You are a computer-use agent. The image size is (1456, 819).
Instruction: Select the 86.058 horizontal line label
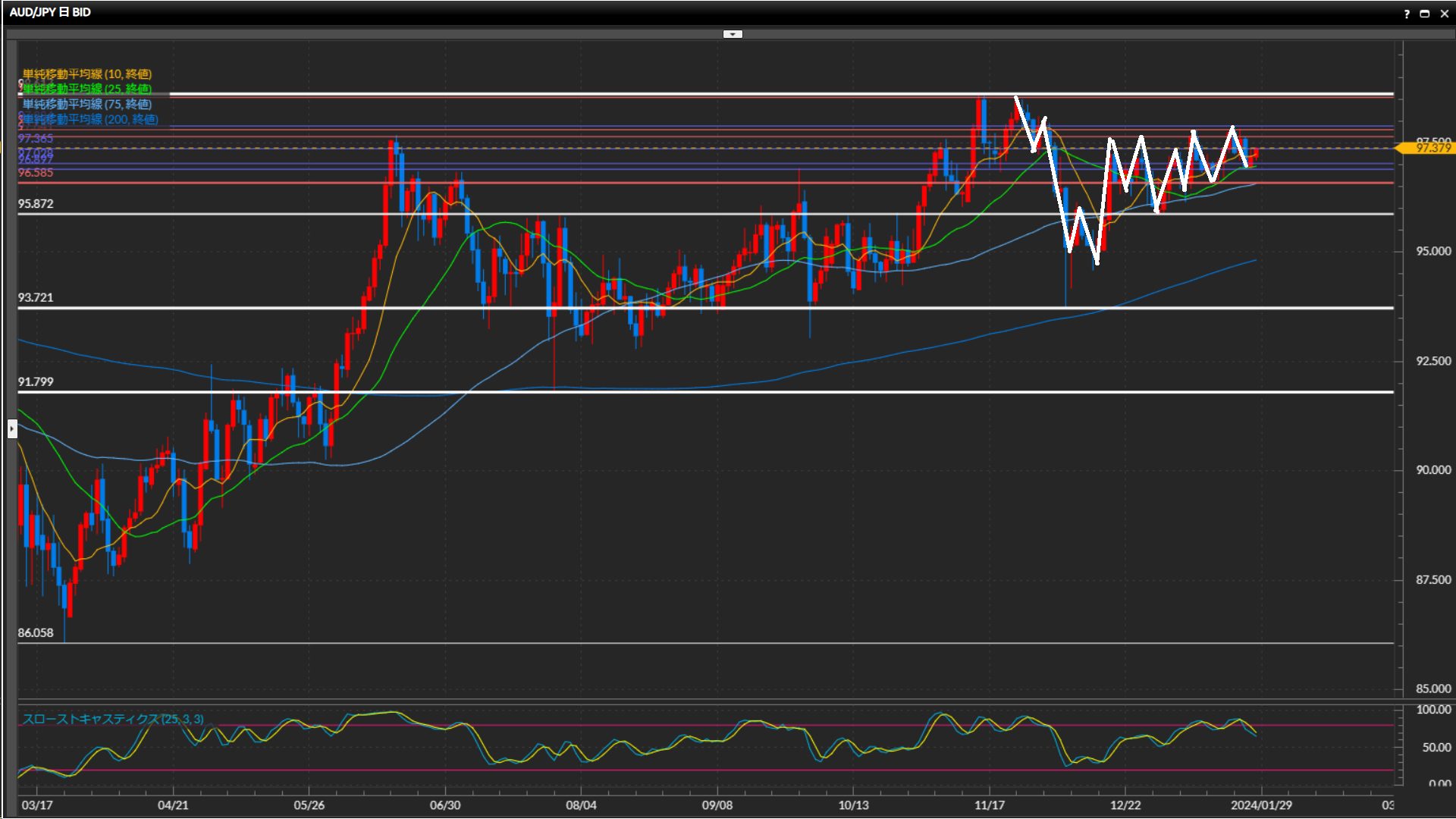tap(36, 632)
